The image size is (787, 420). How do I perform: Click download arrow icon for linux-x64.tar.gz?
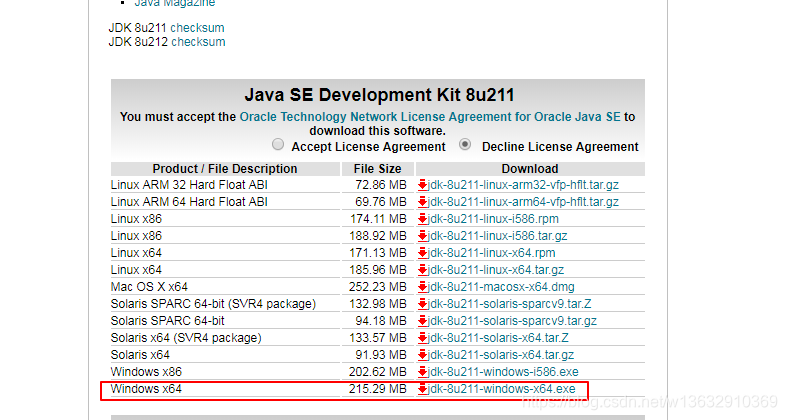pyautogui.click(x=423, y=270)
